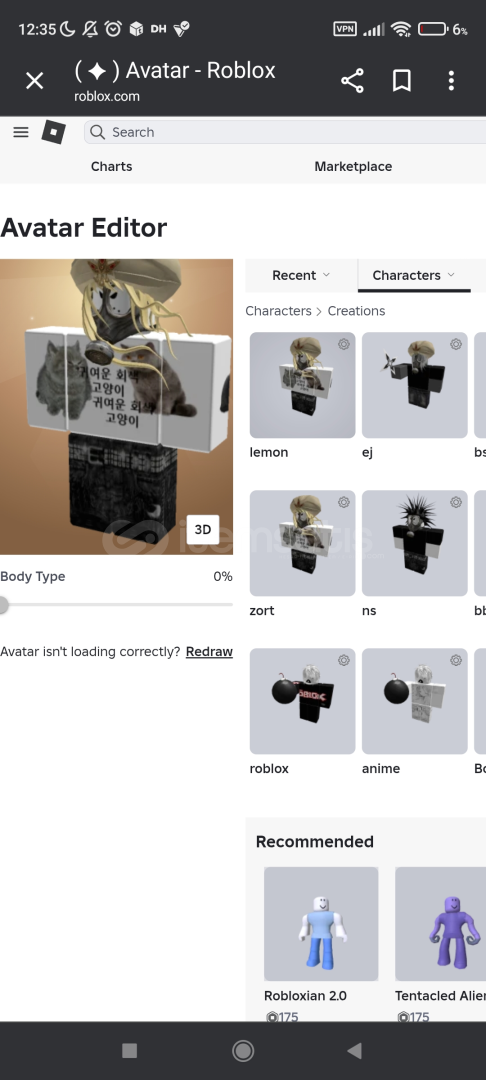Open settings gear on the ns outfit

456,502
